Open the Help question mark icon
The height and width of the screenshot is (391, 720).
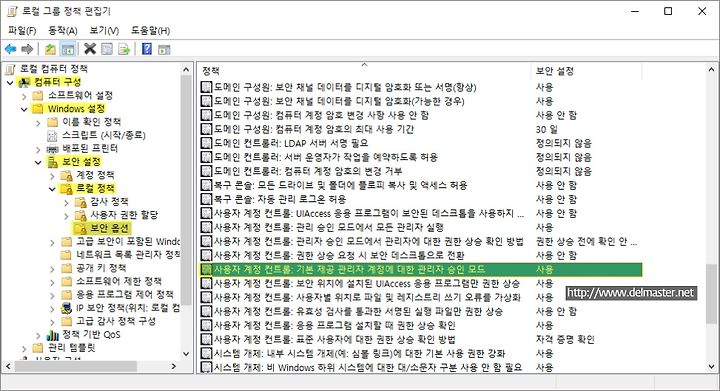[147, 49]
